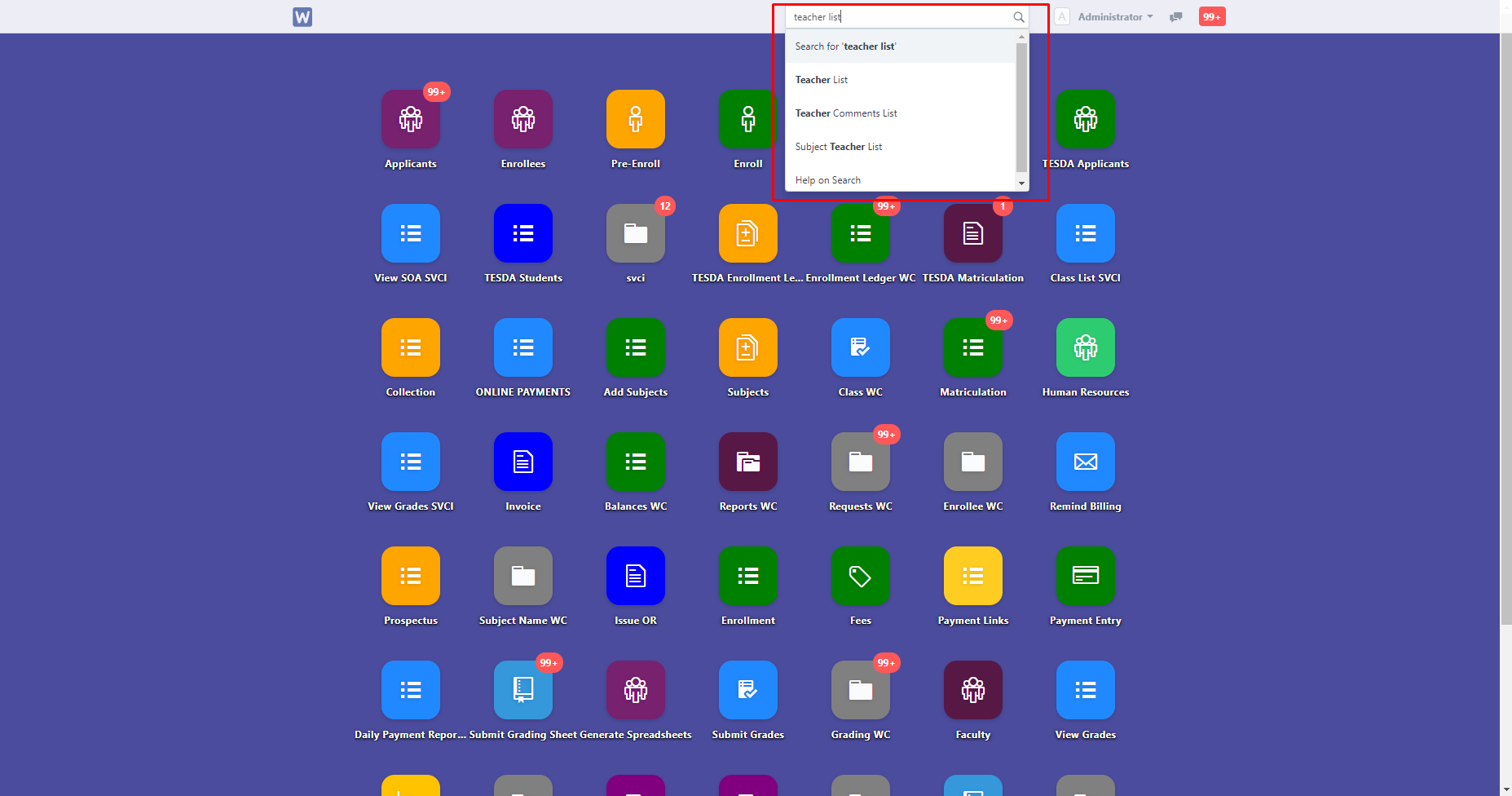Launch the Pre-Enroll icon

click(636, 119)
